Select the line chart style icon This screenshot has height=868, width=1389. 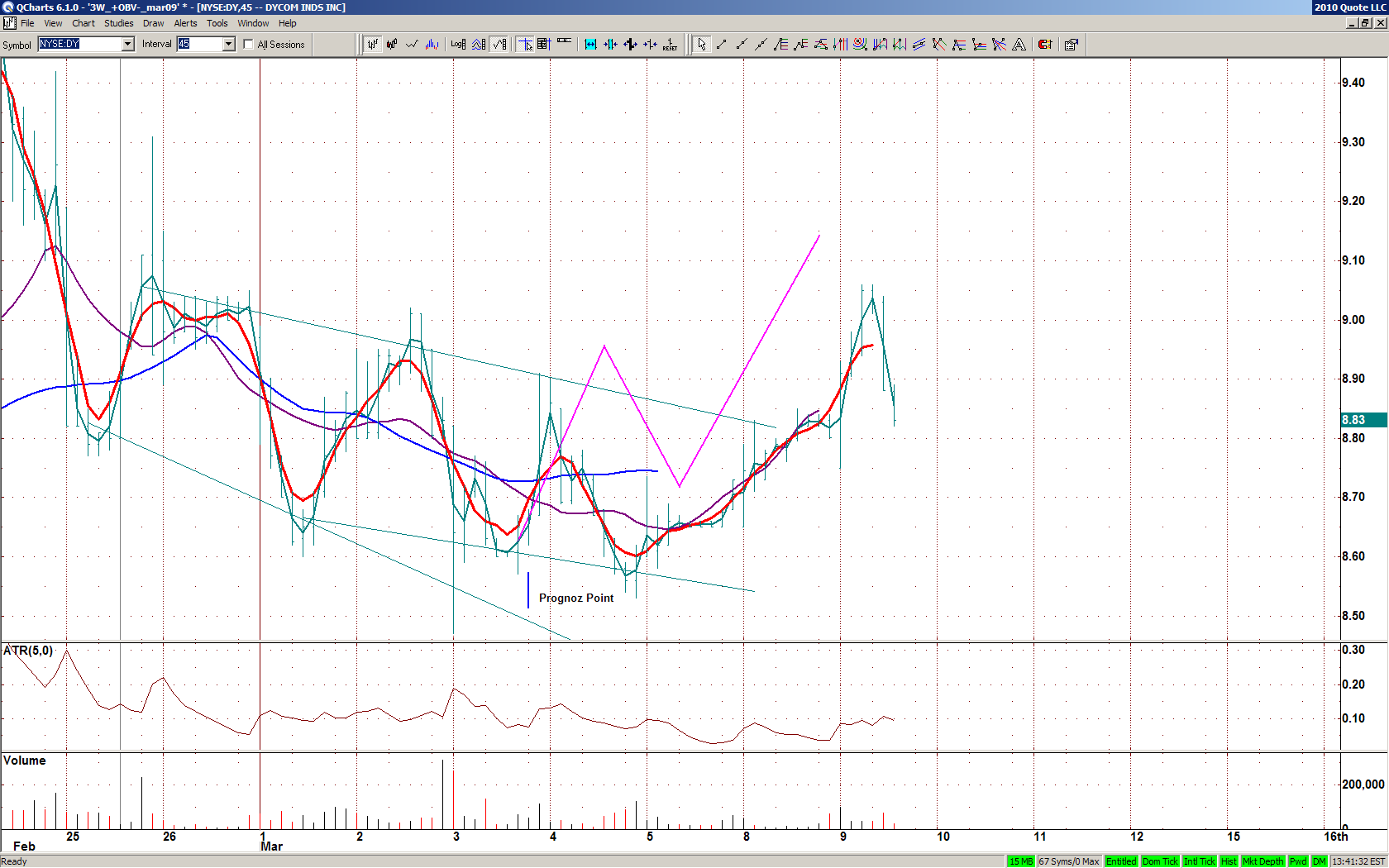coord(412,45)
